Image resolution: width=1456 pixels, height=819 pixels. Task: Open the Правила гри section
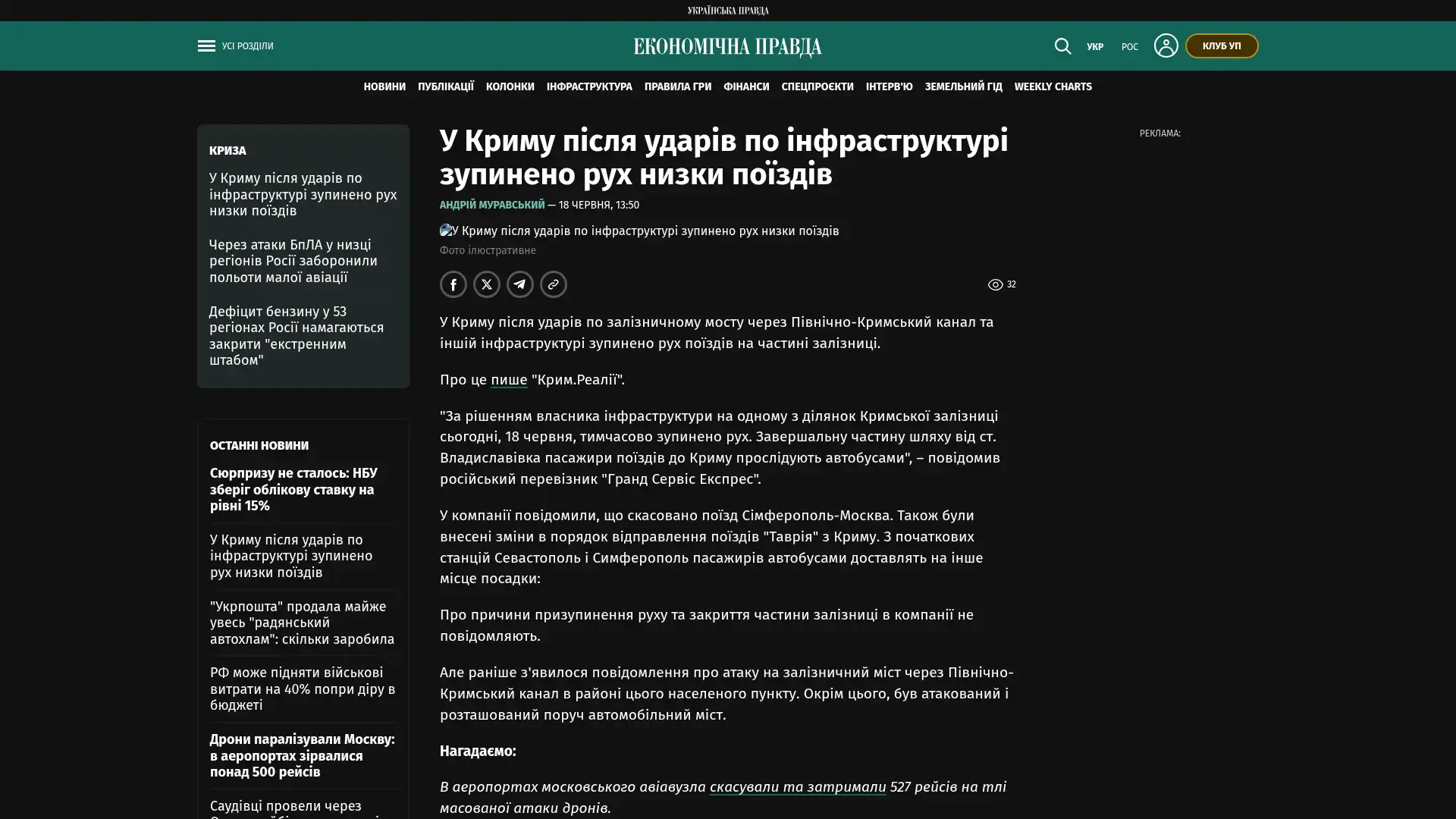(678, 87)
